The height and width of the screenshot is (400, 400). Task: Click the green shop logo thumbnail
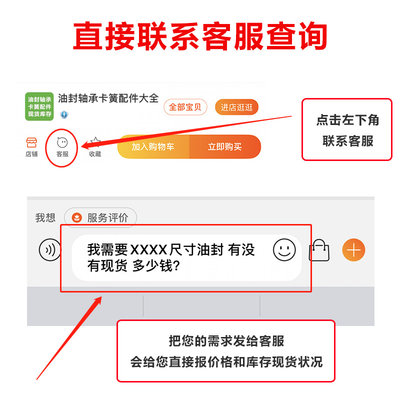[39, 106]
